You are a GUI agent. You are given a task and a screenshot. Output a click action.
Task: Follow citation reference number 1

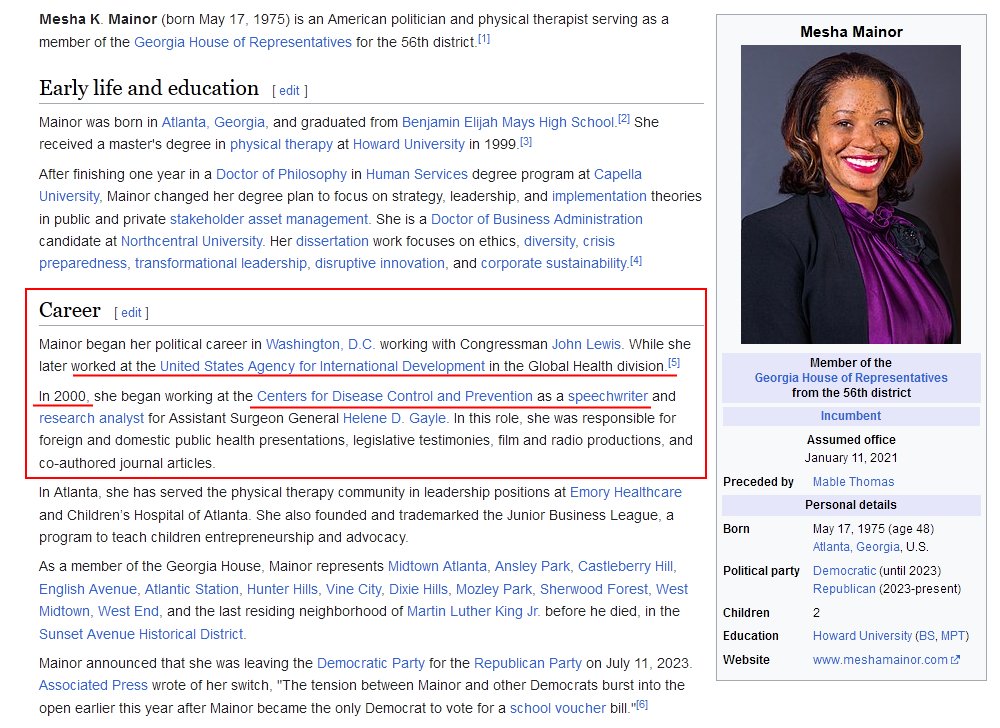[484, 38]
